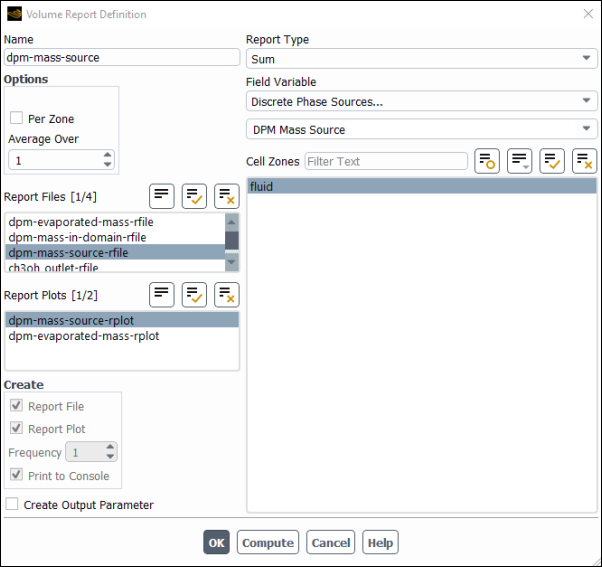
Task: Toggle tree view for Cell Zones
Action: click(x=487, y=161)
